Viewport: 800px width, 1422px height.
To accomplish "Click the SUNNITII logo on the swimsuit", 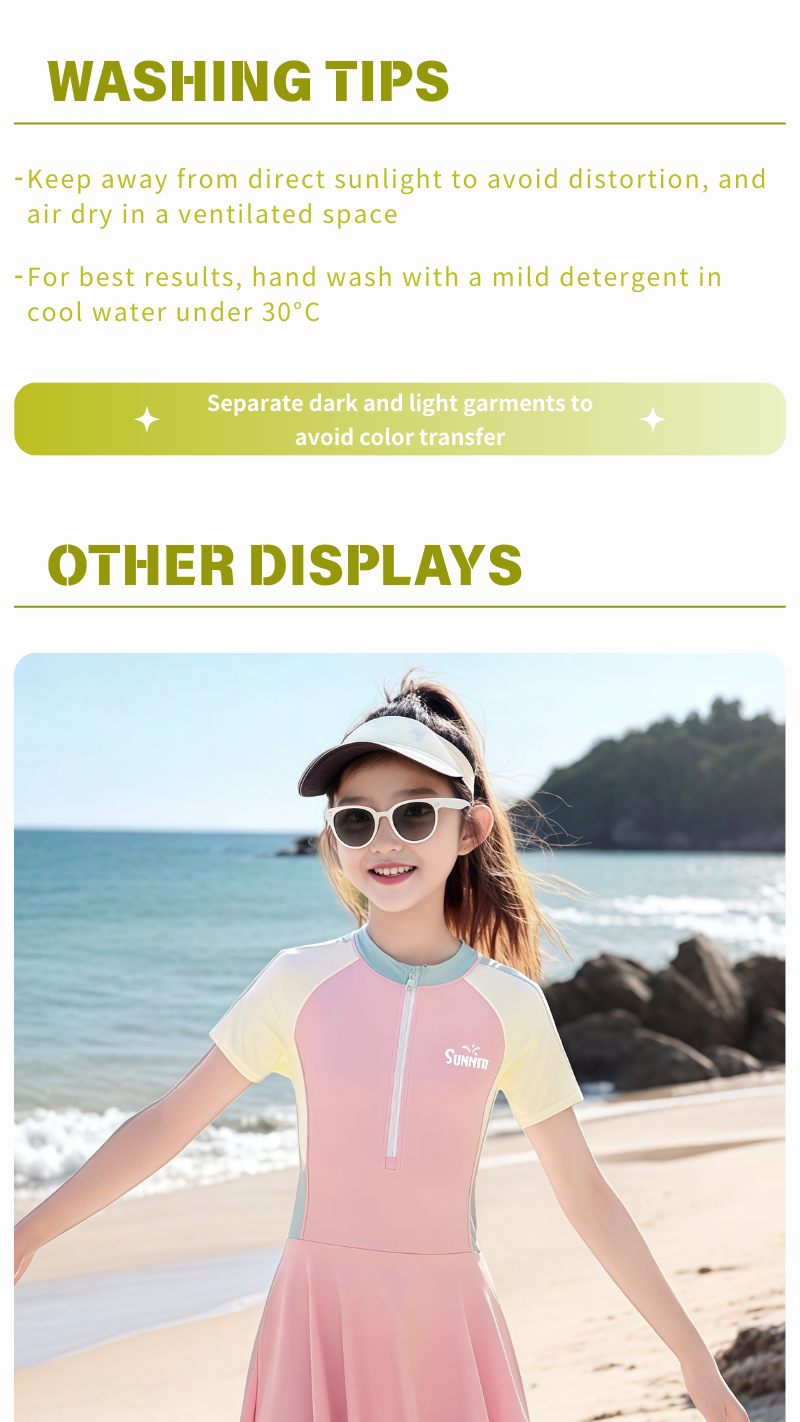I will click(467, 1057).
